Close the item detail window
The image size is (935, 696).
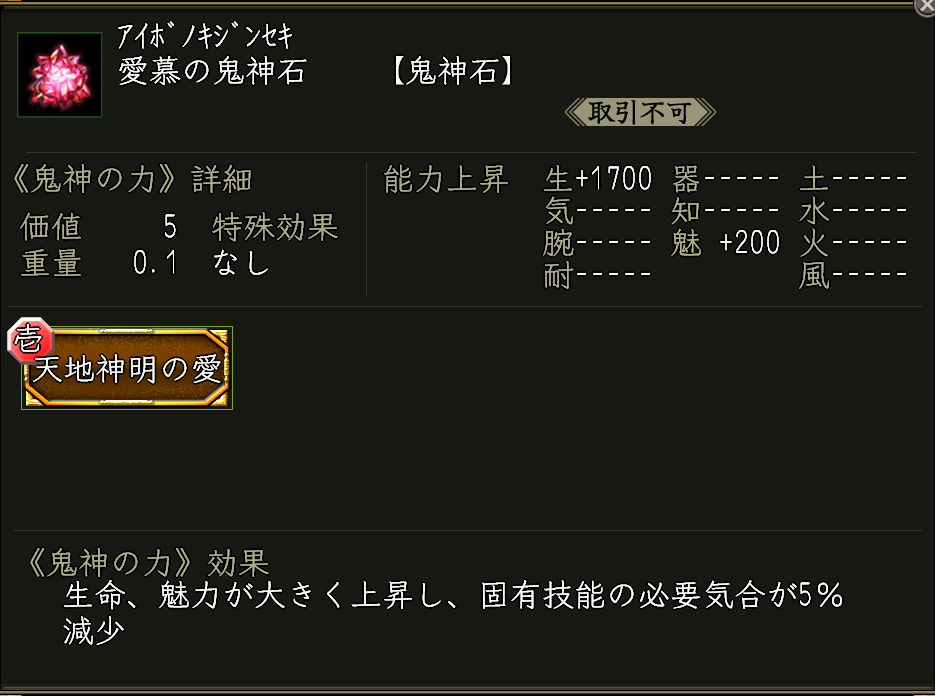[x=926, y=6]
